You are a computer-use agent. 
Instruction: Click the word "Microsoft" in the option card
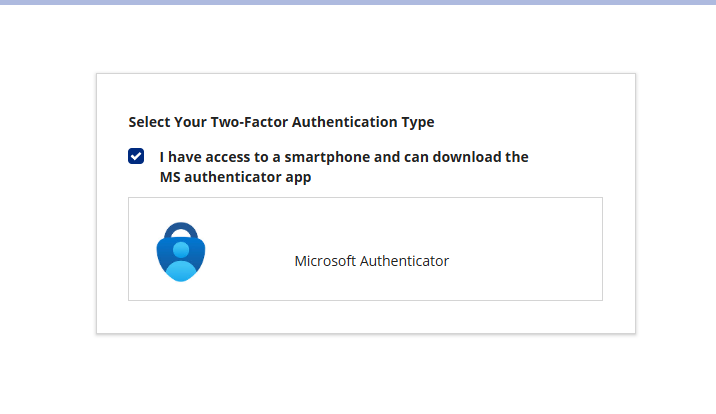point(325,261)
